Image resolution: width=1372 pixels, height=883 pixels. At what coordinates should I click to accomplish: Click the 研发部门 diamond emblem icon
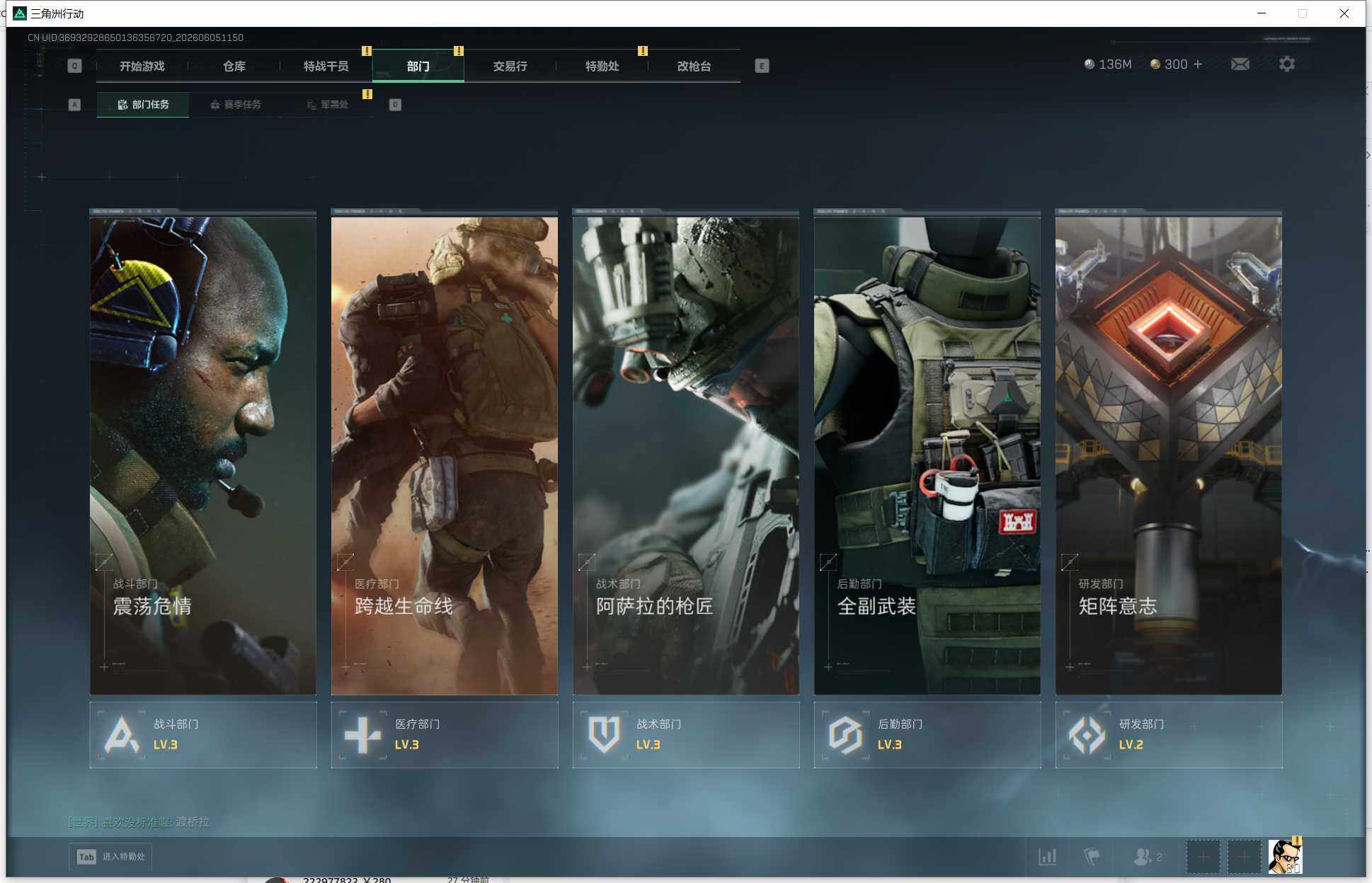(x=1087, y=734)
